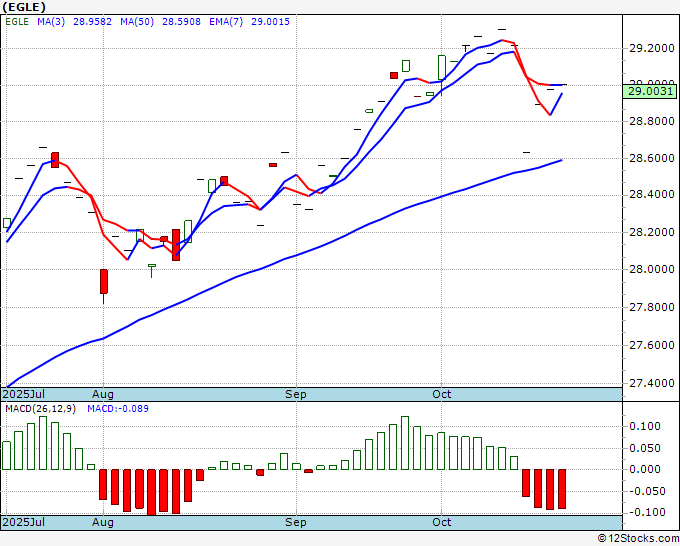The height and width of the screenshot is (546, 680).
Task: Select the MA(50) indicator label
Action: (137, 22)
